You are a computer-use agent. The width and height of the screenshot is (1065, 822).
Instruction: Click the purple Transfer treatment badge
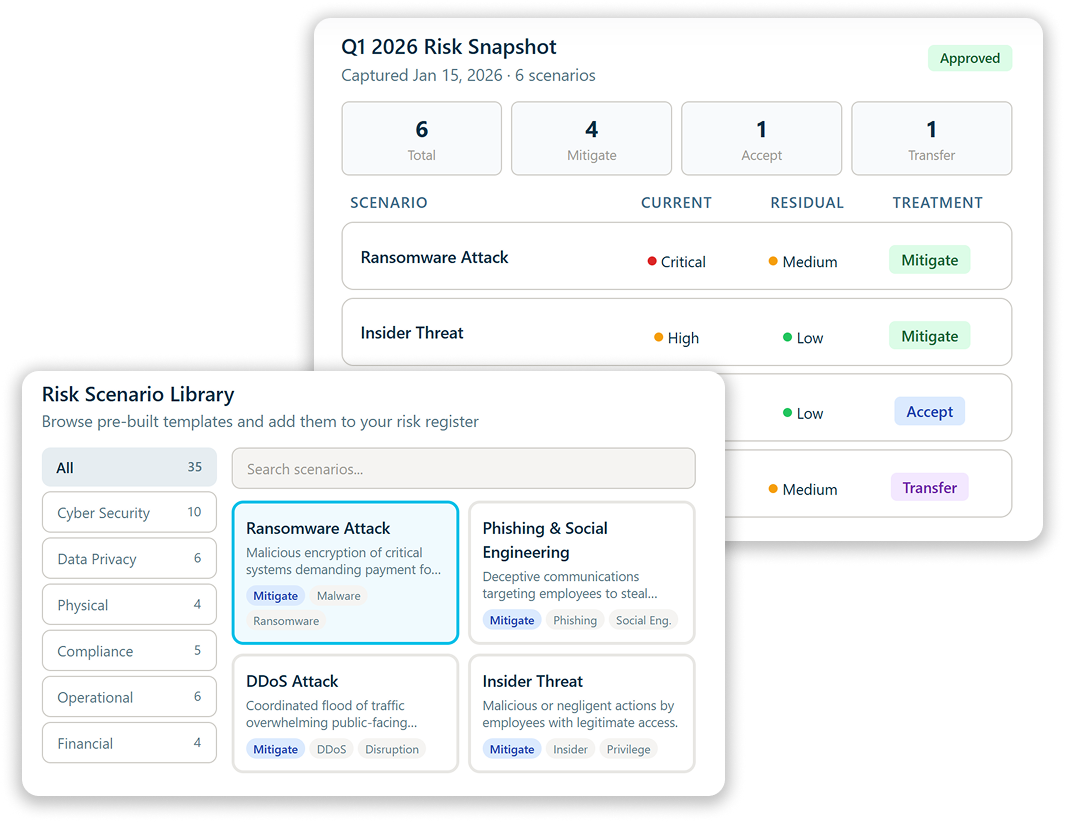(929, 488)
